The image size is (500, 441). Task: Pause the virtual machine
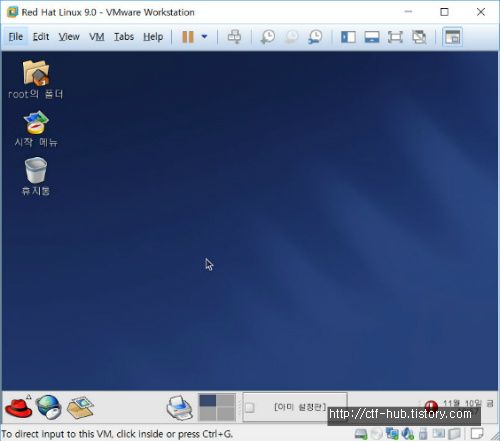point(188,37)
